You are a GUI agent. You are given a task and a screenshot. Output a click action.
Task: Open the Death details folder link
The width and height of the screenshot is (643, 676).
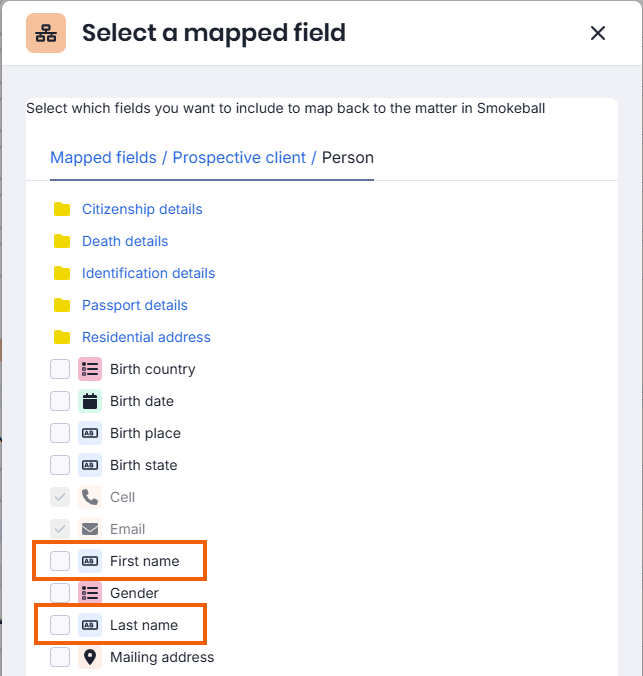[x=125, y=241]
